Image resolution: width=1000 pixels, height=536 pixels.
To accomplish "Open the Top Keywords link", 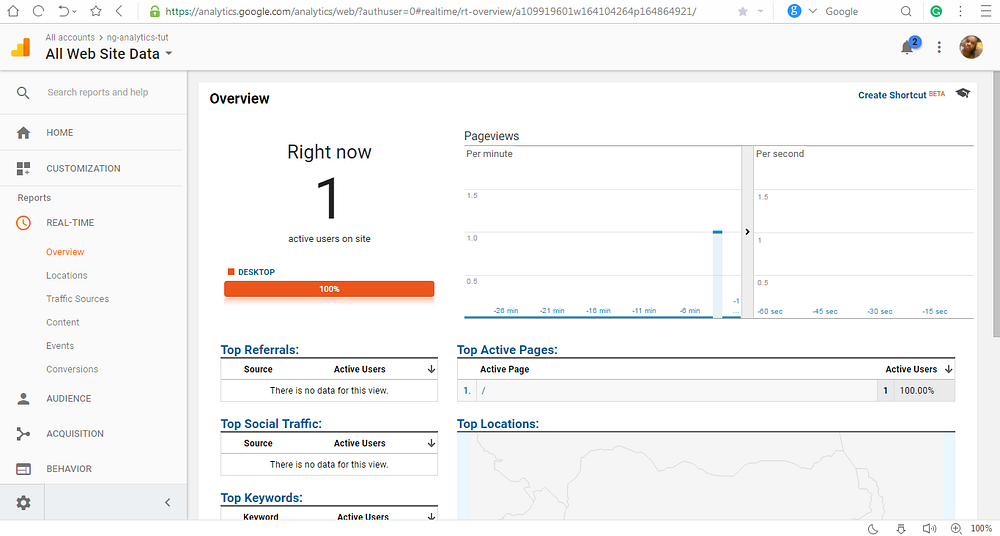I will pos(261,498).
